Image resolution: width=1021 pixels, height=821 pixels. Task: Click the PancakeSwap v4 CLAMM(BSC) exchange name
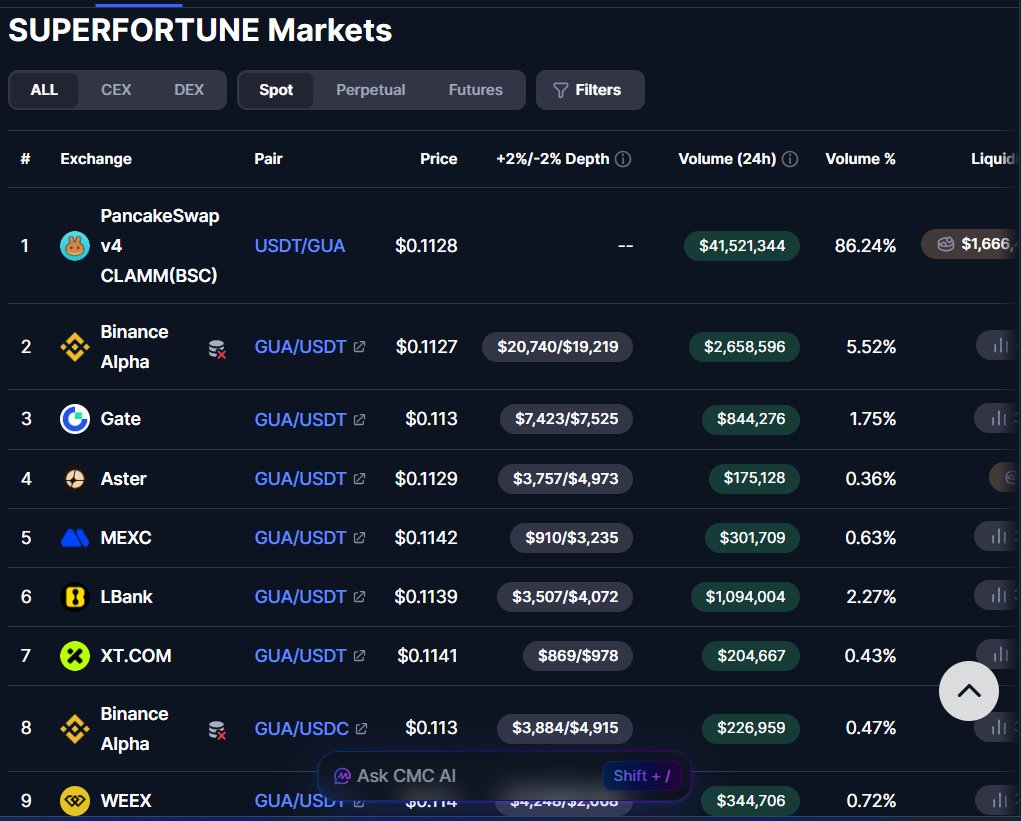[160, 246]
